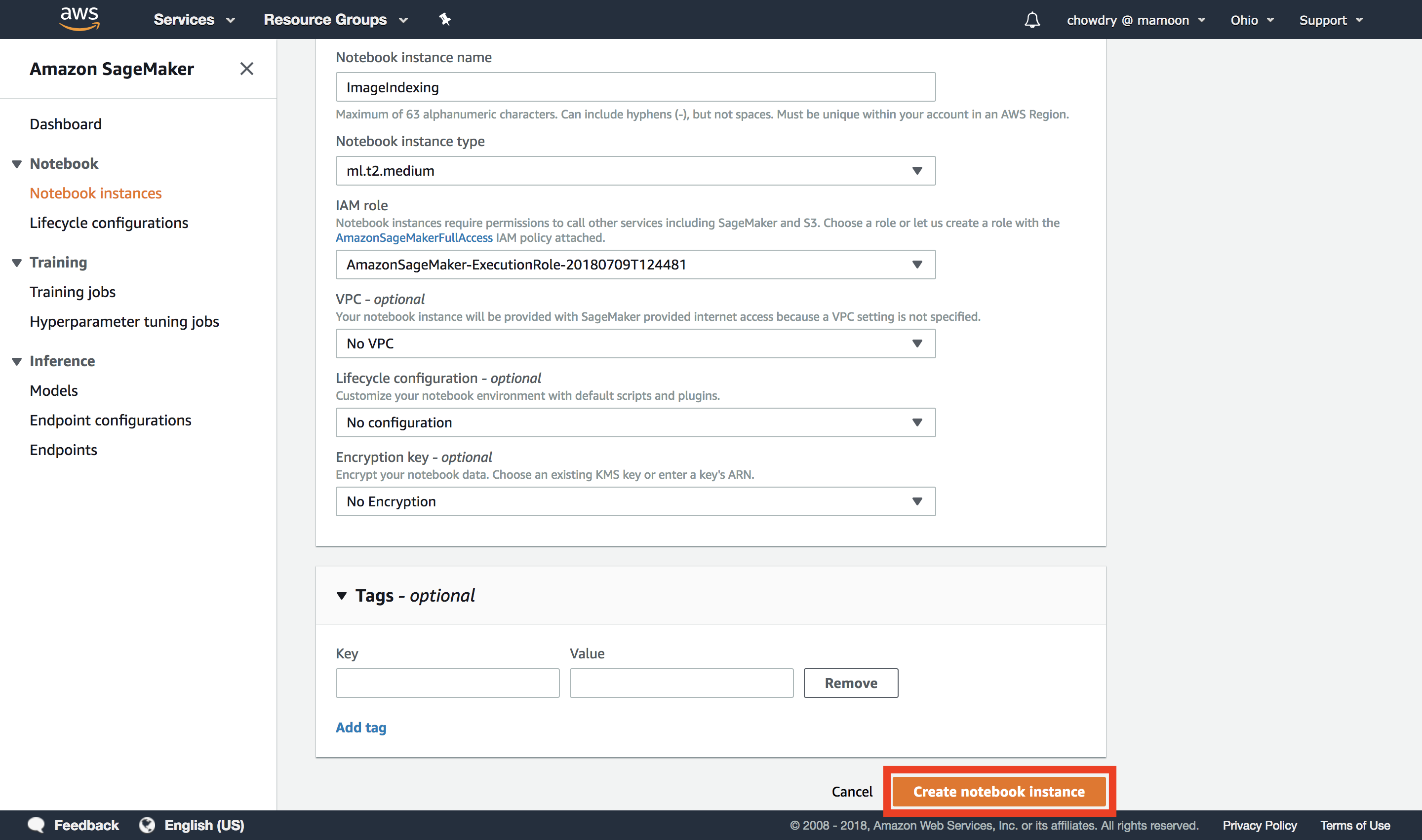Open Feedback in footer
Image resolution: width=1422 pixels, height=840 pixels.
pyautogui.click(x=86, y=825)
